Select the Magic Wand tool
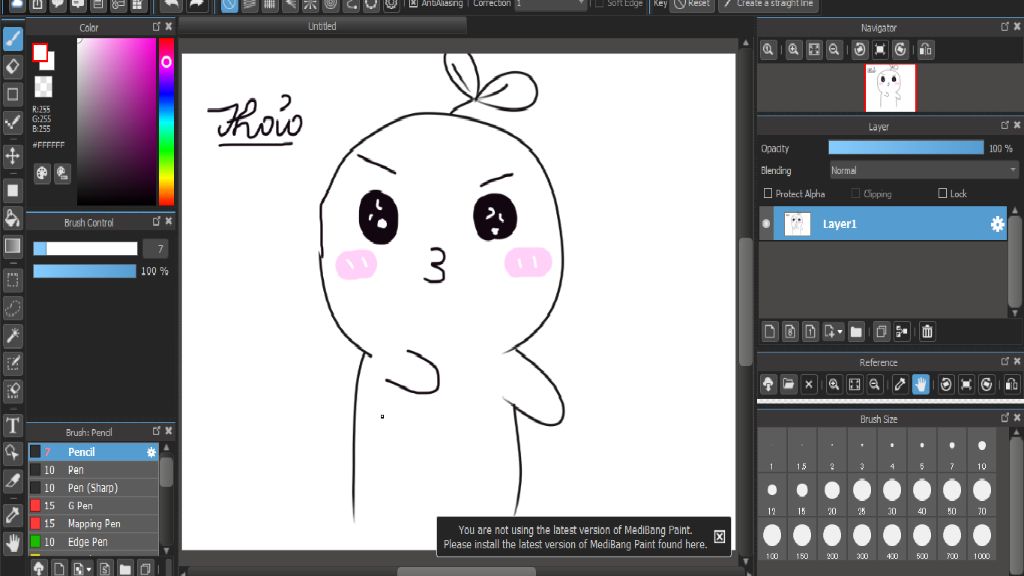Viewport: 1024px width, 576px height. [x=12, y=336]
